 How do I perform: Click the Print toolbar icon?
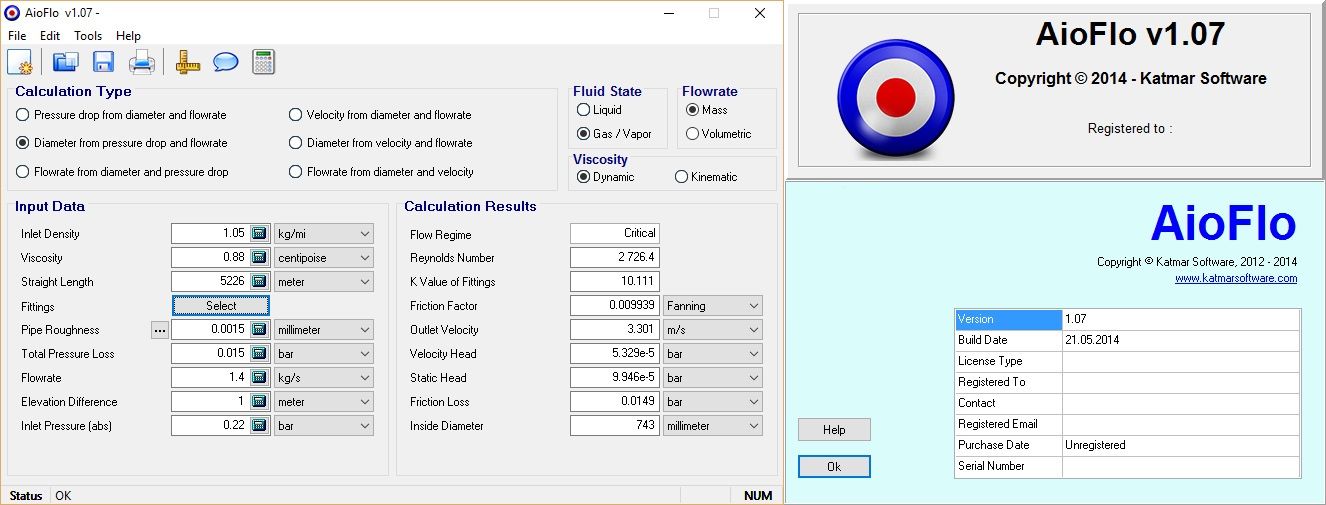click(141, 62)
